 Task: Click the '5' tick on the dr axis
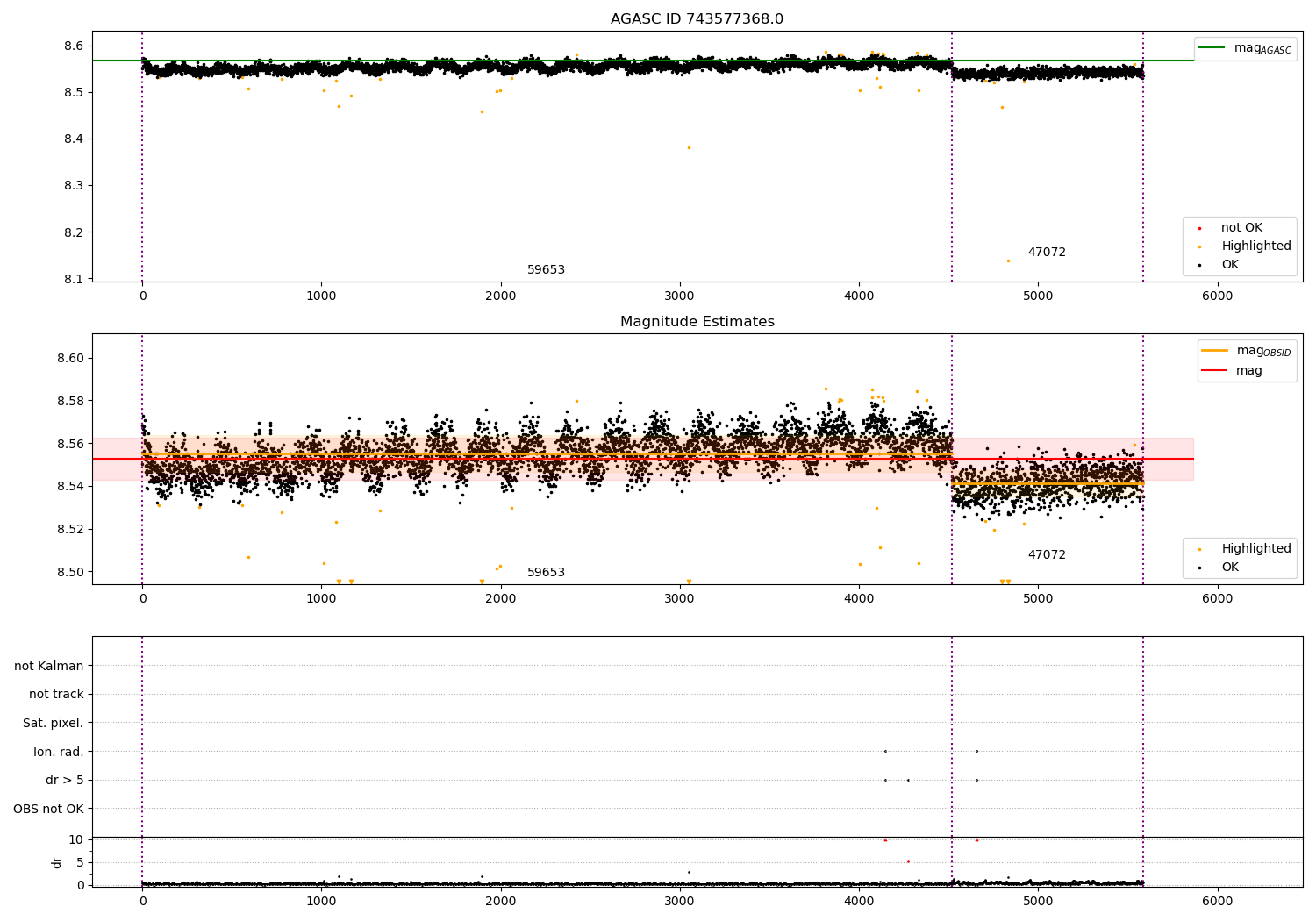pyautogui.click(x=80, y=862)
